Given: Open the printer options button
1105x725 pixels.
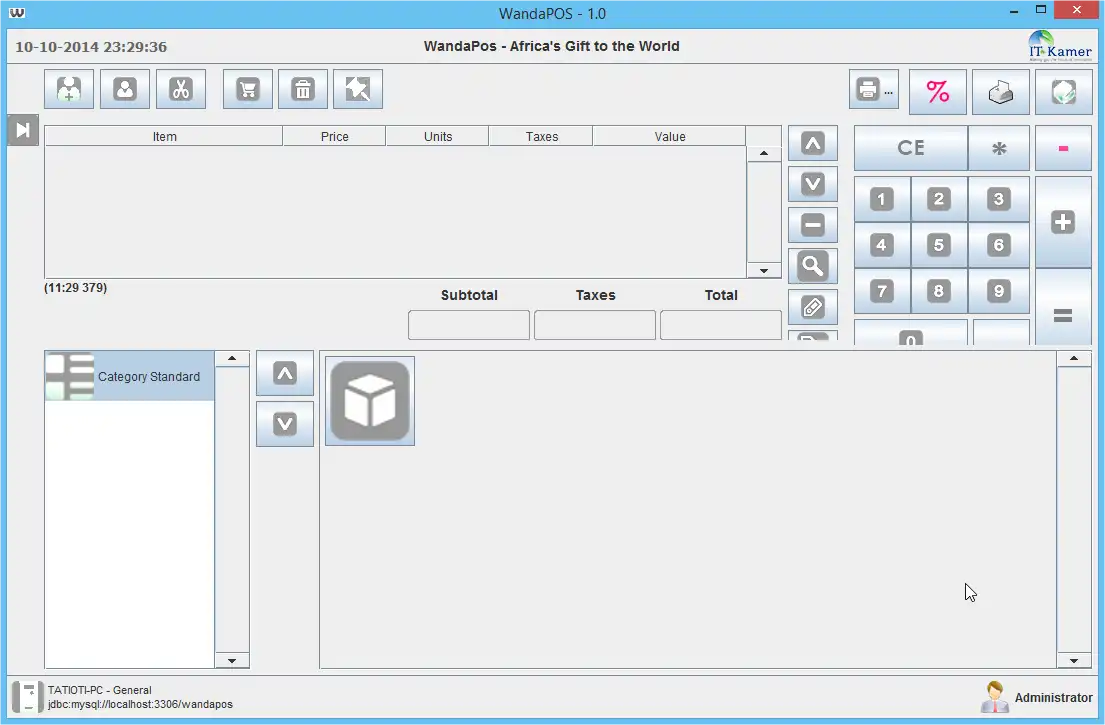Looking at the screenshot, I should click(874, 89).
